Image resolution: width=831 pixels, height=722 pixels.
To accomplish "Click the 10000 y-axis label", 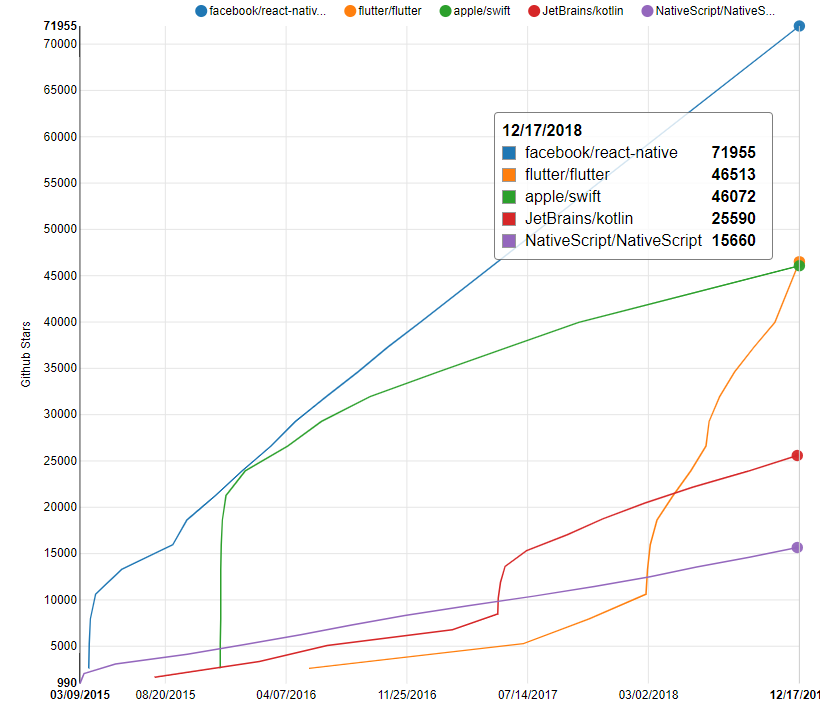I will click(x=60, y=600).
